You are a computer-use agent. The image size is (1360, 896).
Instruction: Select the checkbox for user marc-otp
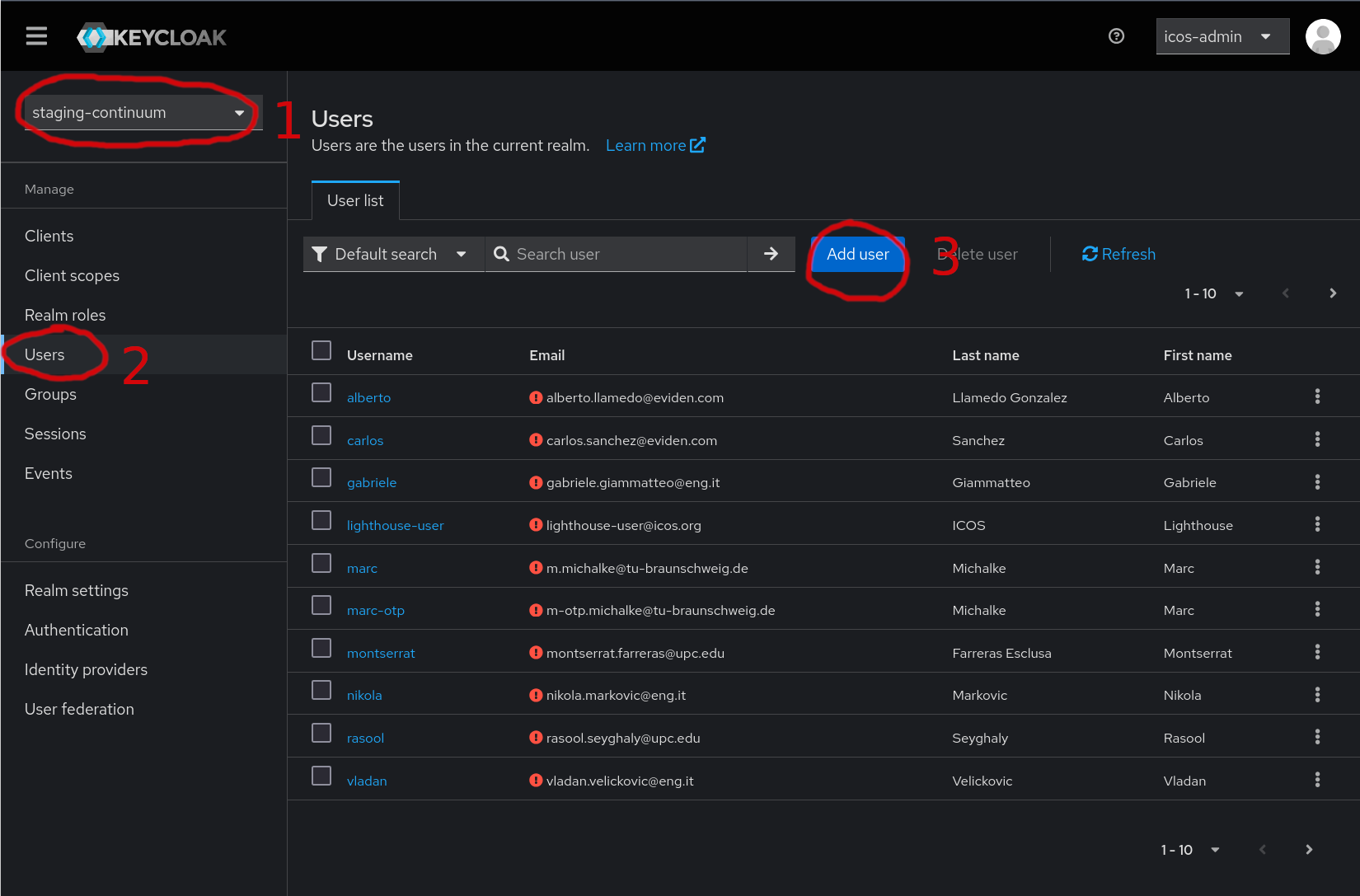(321, 605)
